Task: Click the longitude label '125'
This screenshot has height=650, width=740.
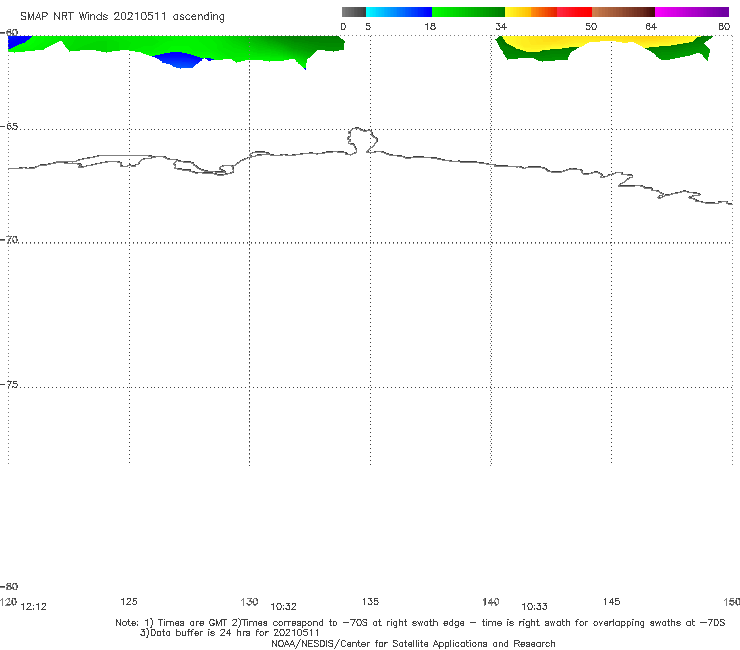Action: [x=129, y=601]
